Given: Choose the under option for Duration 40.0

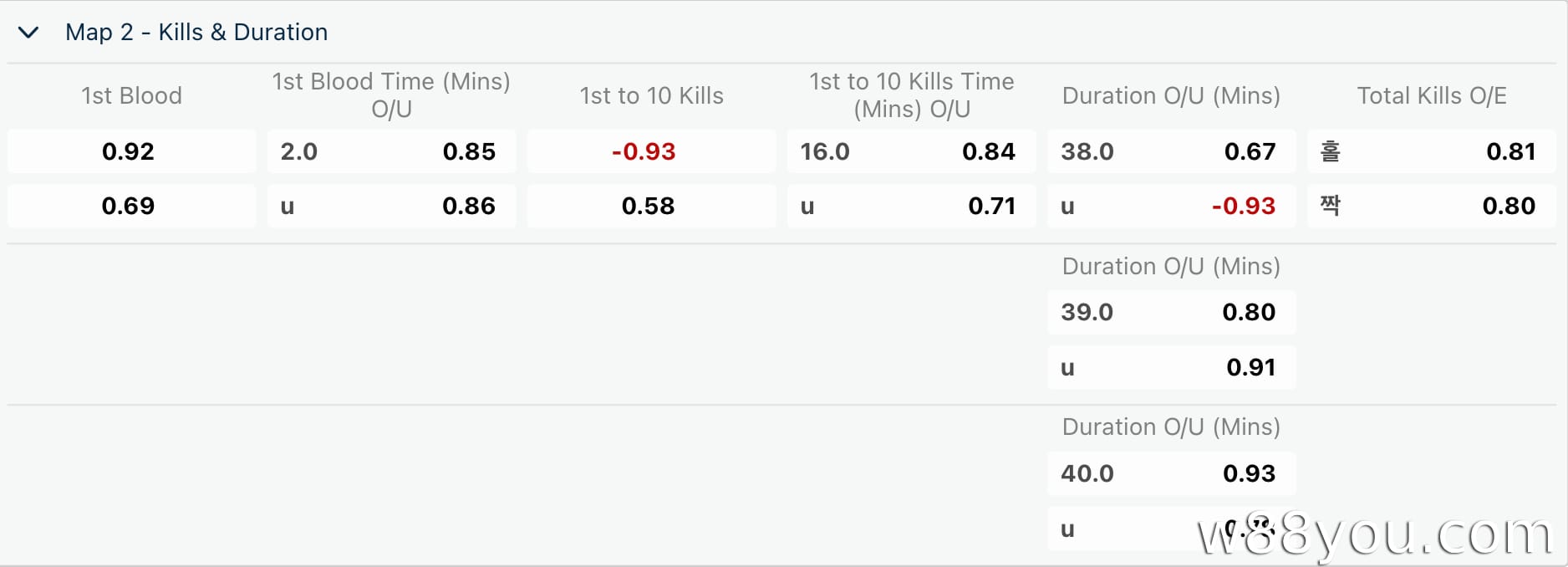Looking at the screenshot, I should point(1171,529).
